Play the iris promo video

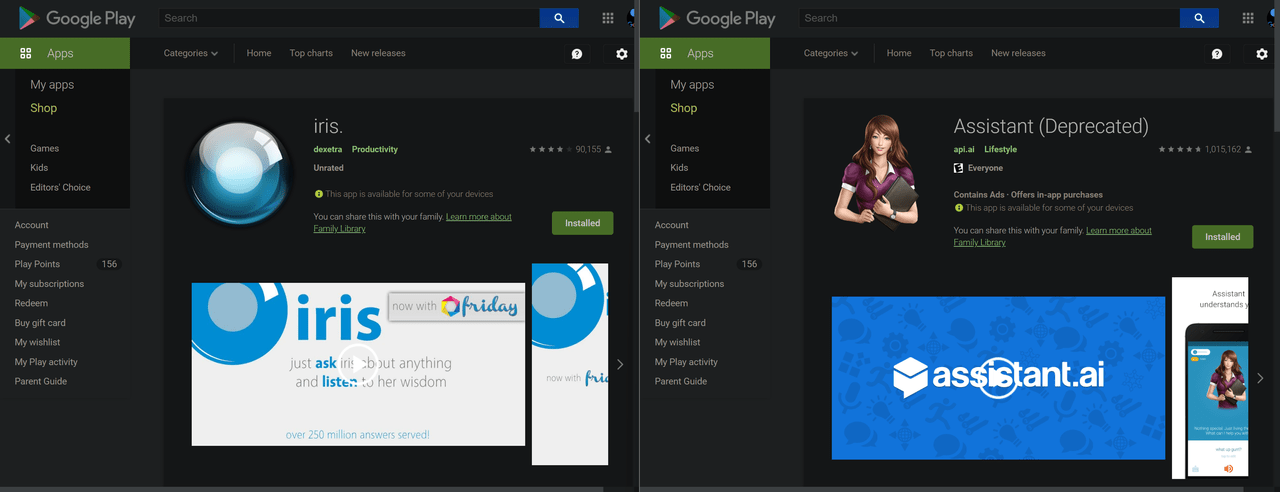point(358,363)
